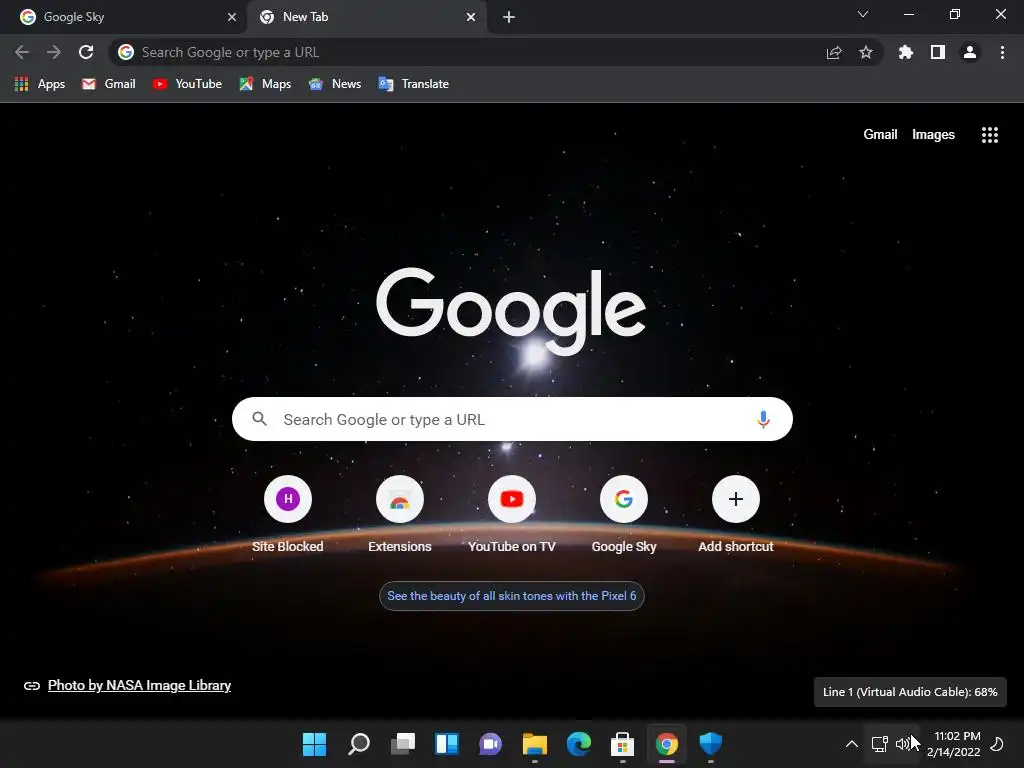Share this page using the share icon
This screenshot has height=768, width=1024.
coord(834,52)
